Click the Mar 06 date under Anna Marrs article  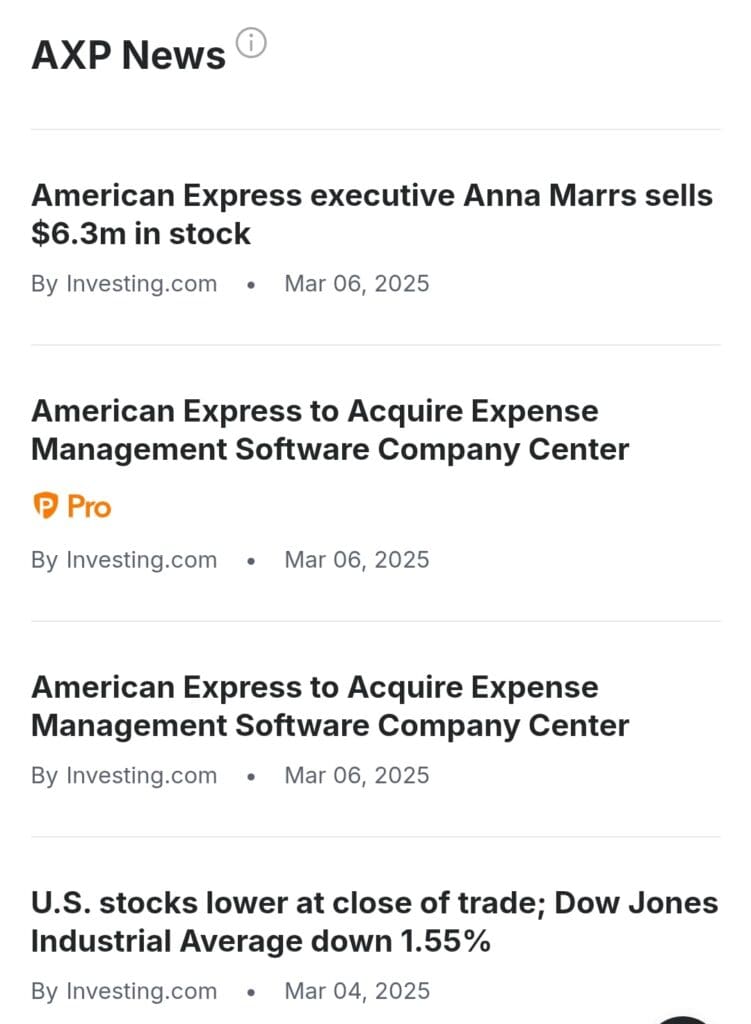coord(357,284)
